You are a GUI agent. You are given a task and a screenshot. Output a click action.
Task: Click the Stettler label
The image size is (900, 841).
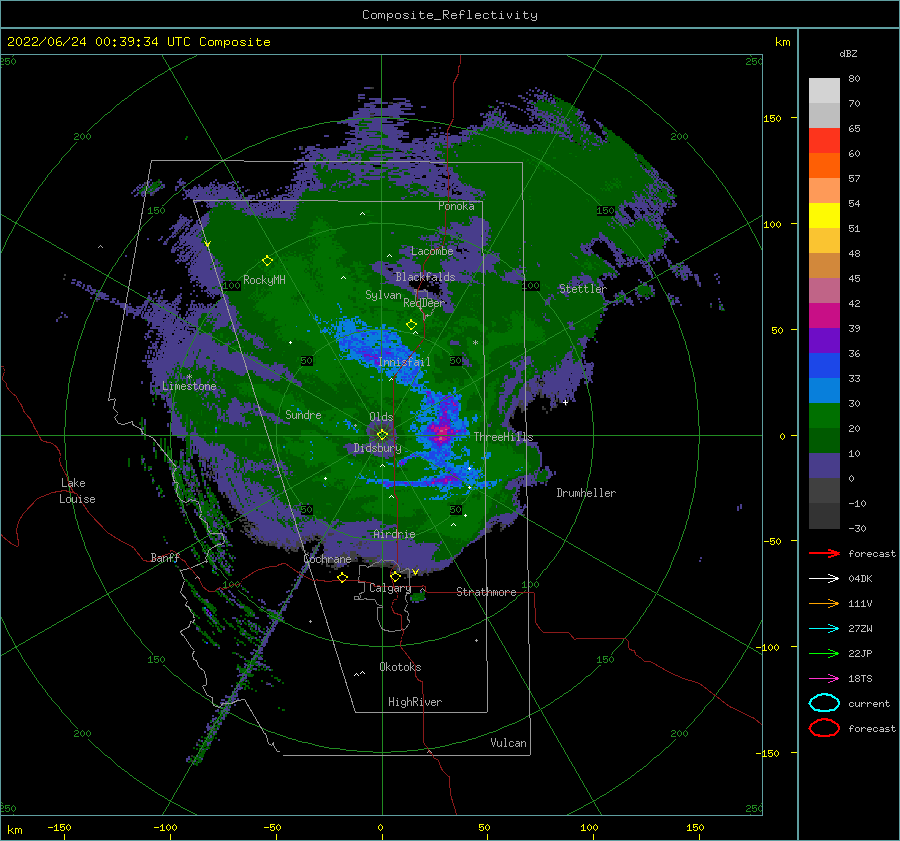(x=583, y=289)
